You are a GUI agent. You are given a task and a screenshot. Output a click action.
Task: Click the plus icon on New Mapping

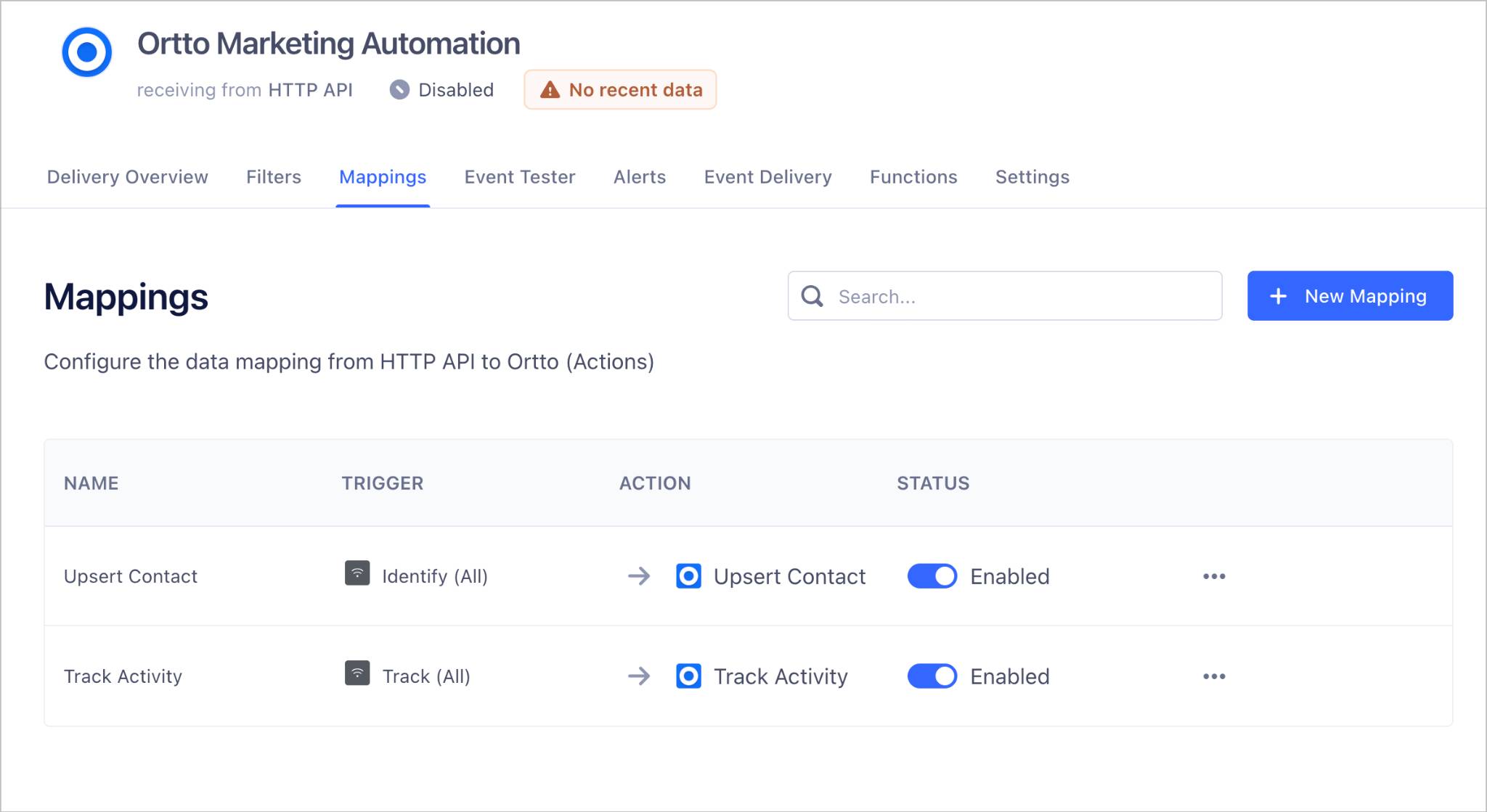point(1279,296)
